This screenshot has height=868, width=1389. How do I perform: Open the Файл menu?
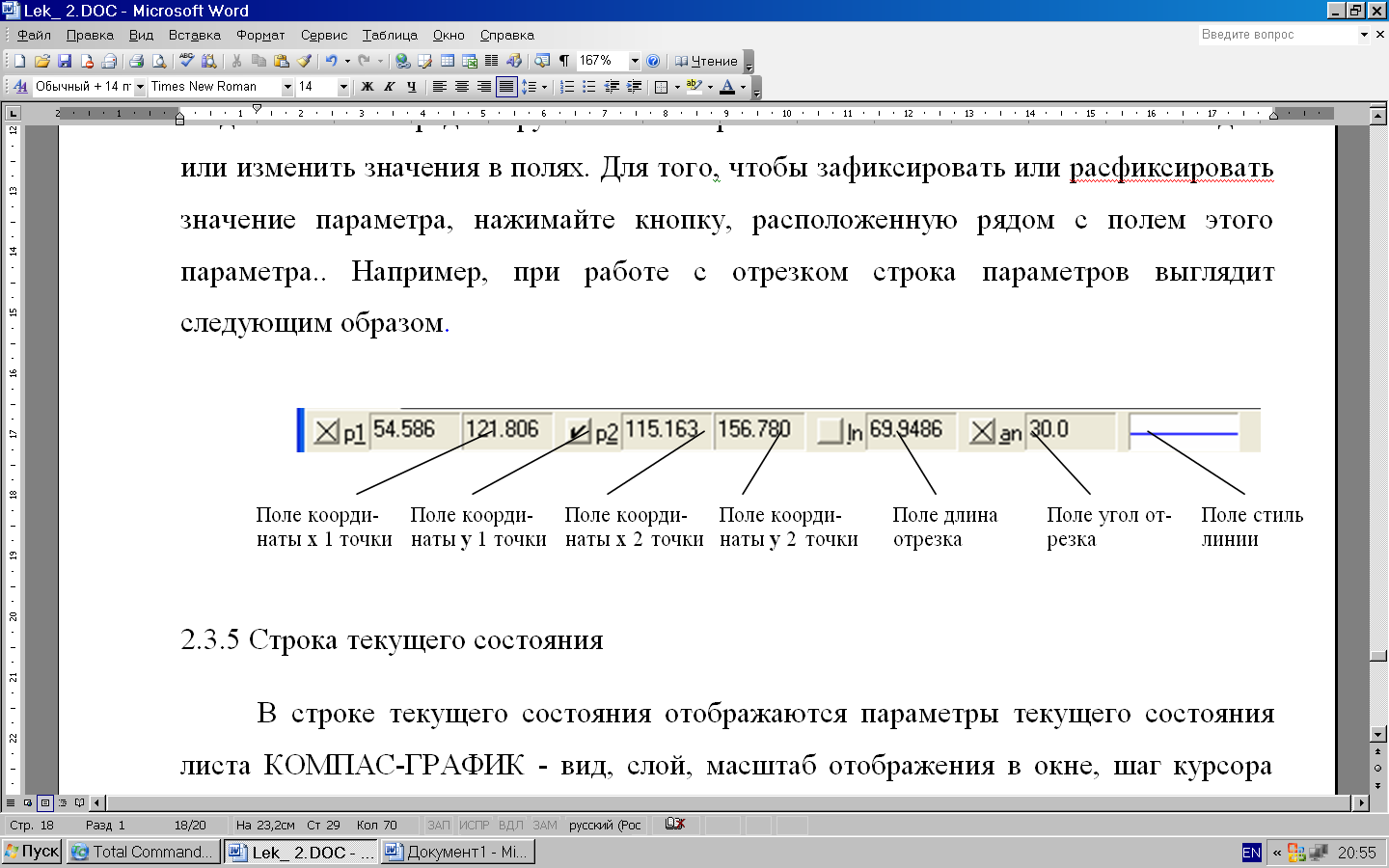pyautogui.click(x=34, y=35)
